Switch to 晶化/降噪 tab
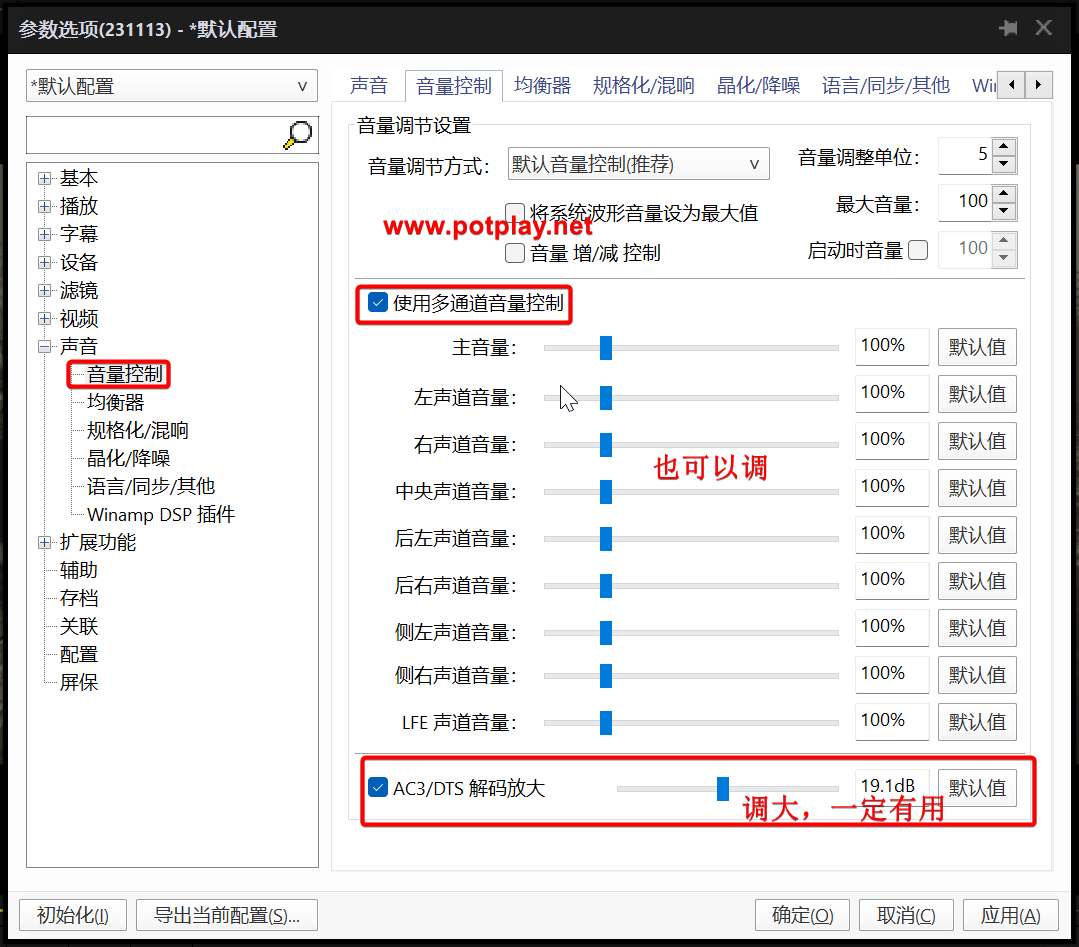Image resolution: width=1079 pixels, height=947 pixels. (x=758, y=85)
